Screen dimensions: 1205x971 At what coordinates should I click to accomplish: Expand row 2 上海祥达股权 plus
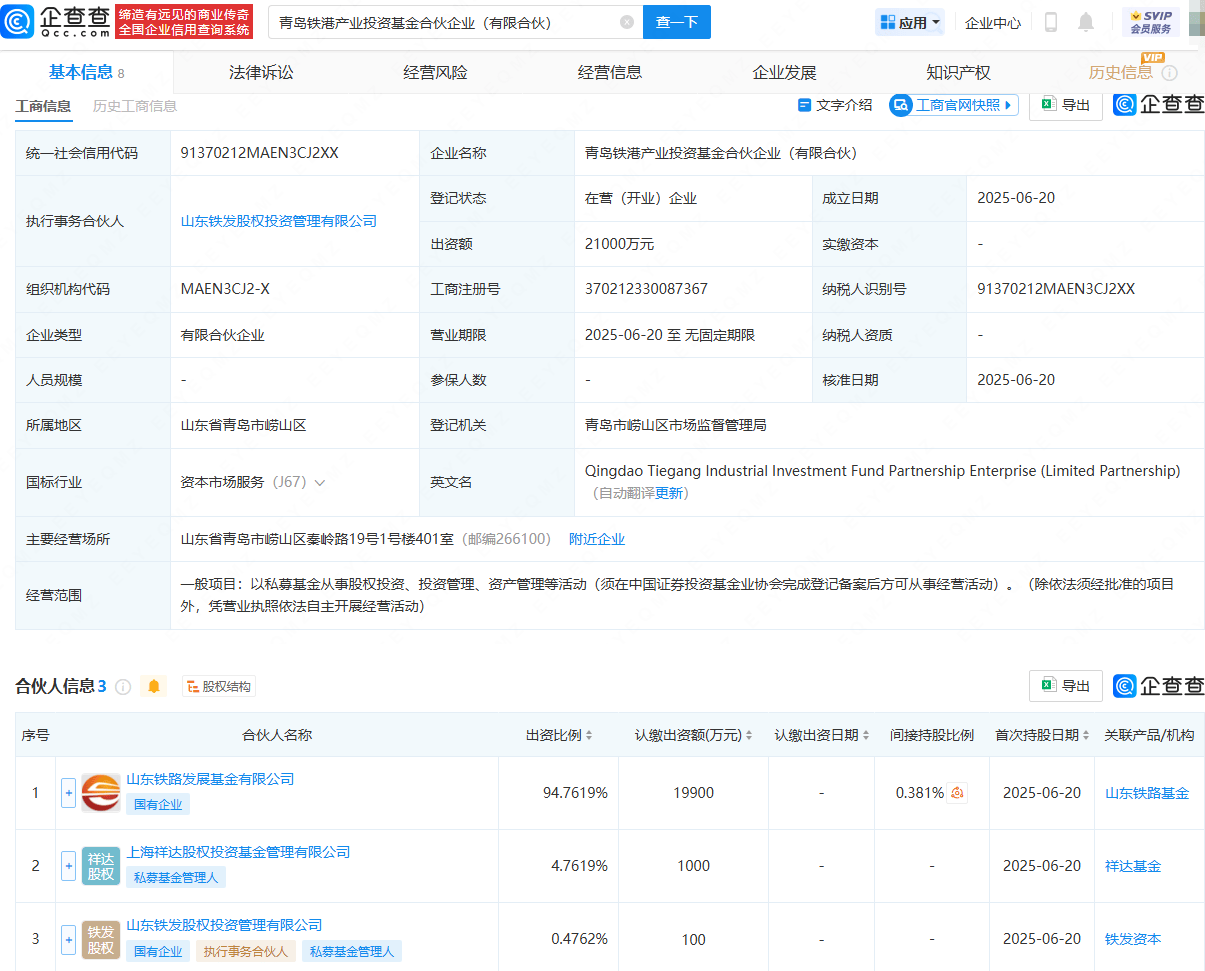coord(68,866)
